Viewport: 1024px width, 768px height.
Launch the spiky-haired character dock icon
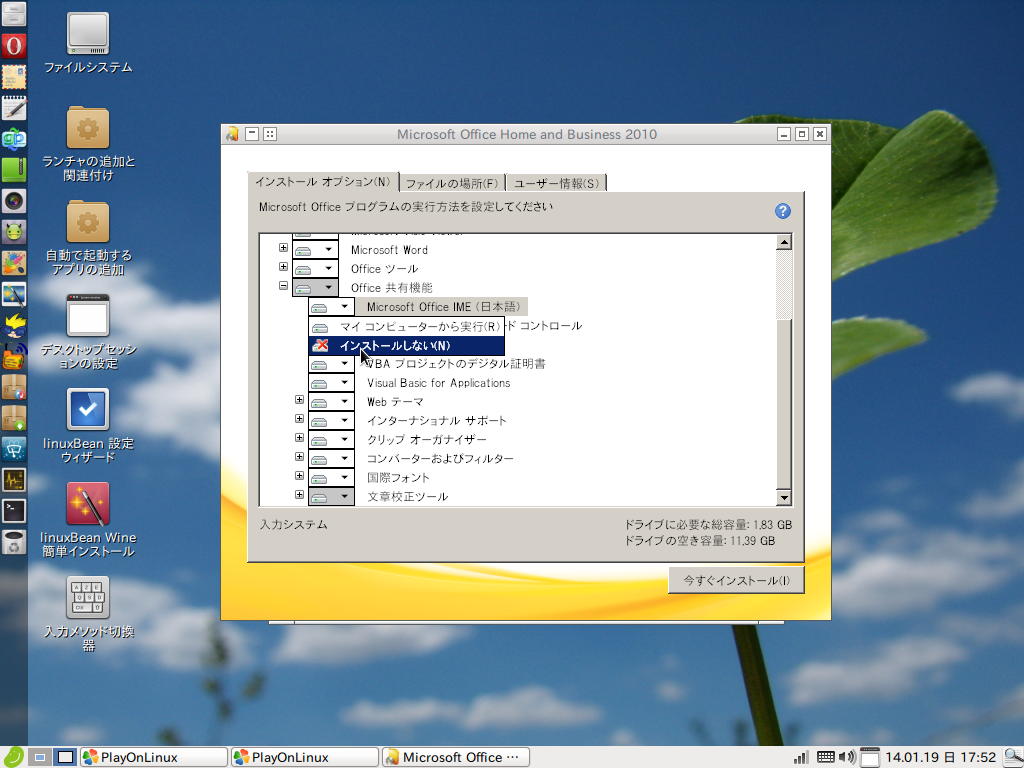tap(13, 325)
